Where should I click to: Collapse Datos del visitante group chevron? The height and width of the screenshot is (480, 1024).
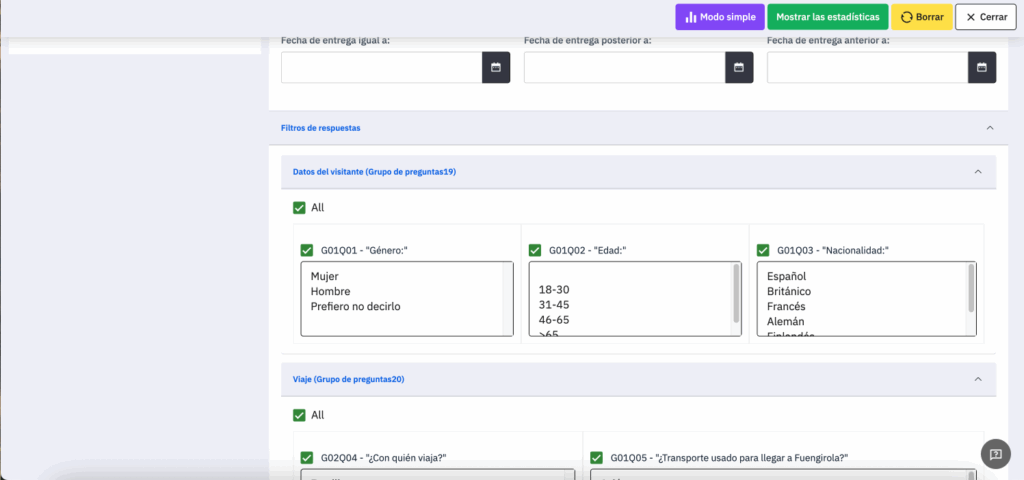click(x=978, y=172)
